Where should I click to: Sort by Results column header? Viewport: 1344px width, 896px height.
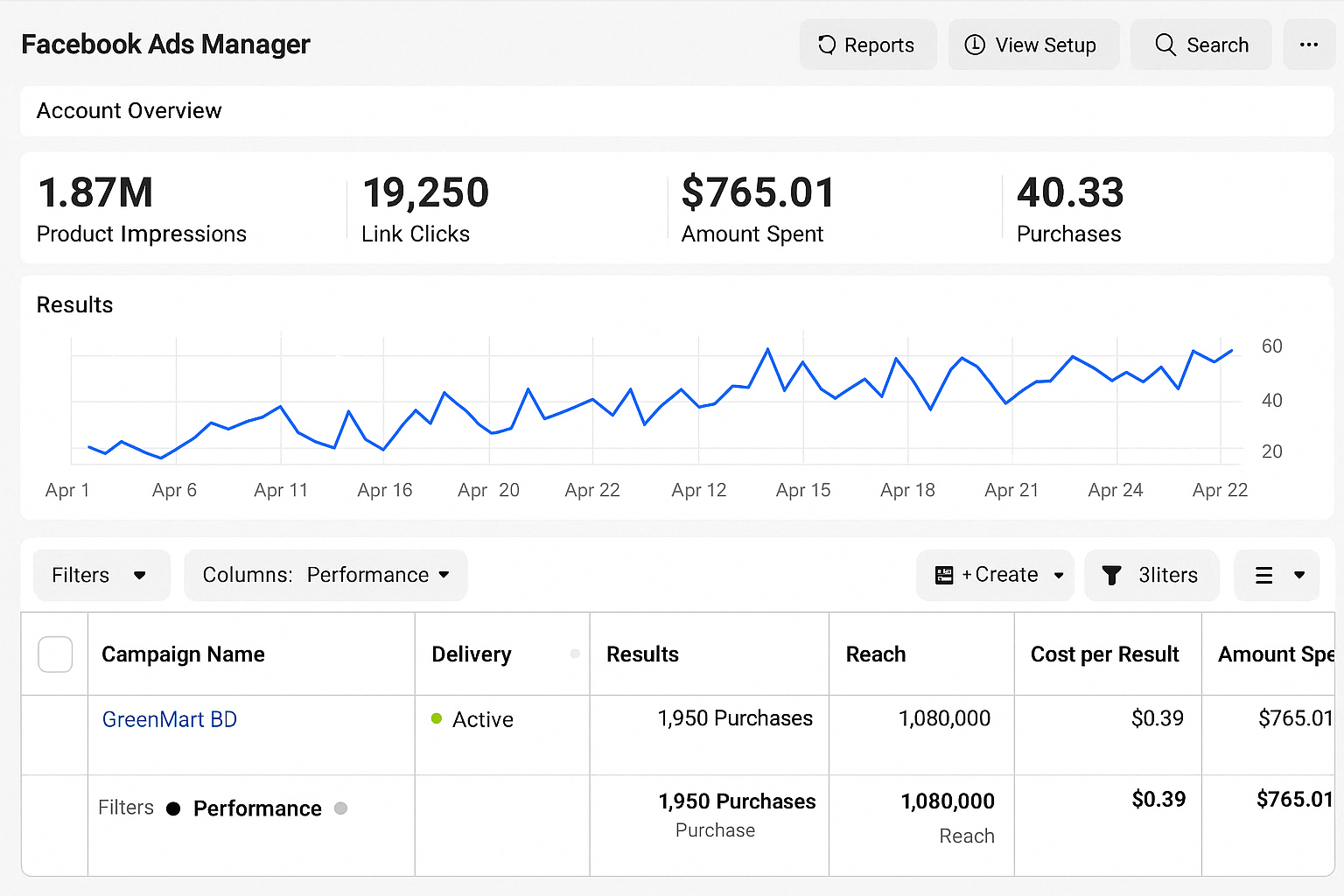point(642,654)
